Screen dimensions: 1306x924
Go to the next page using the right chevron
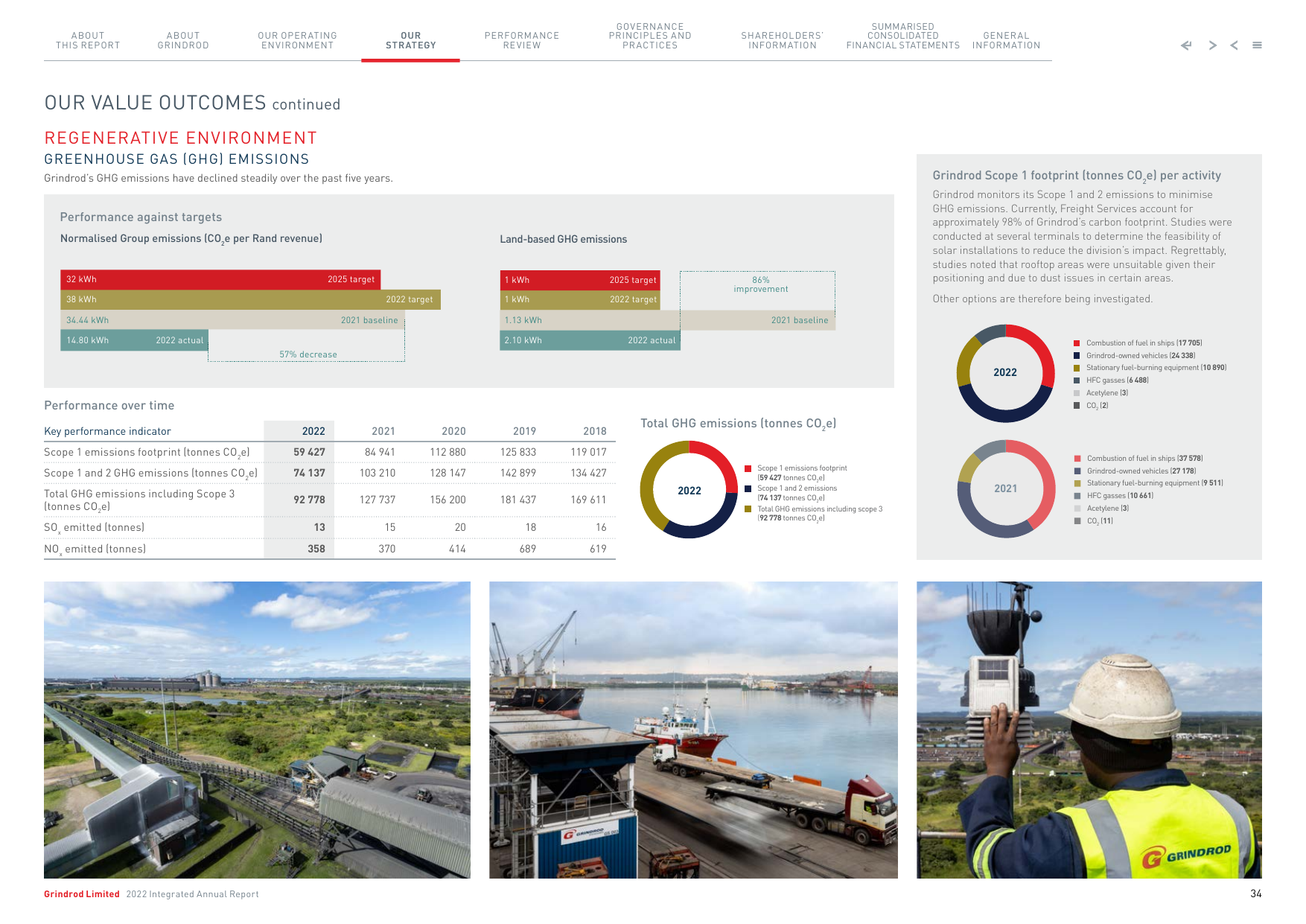pos(1212,45)
